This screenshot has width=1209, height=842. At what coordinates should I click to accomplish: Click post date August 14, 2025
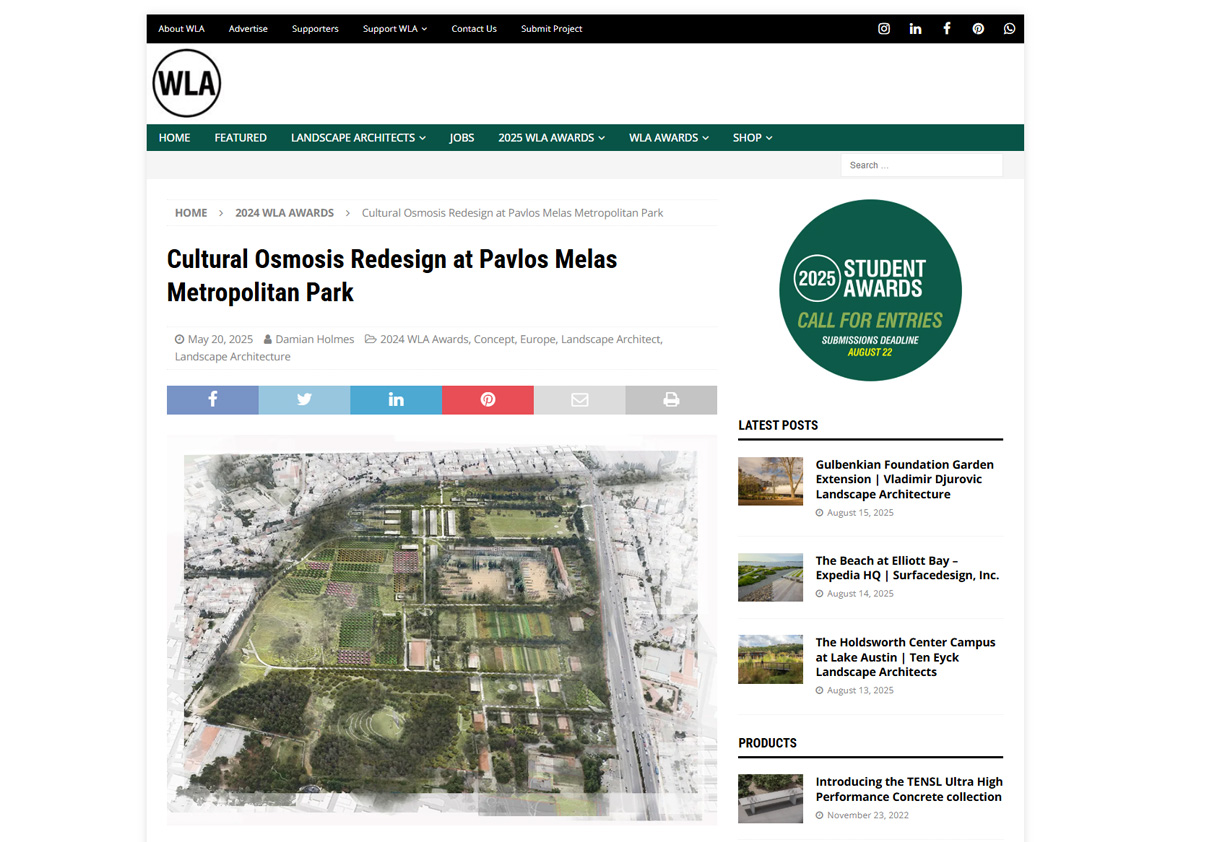[x=860, y=593]
